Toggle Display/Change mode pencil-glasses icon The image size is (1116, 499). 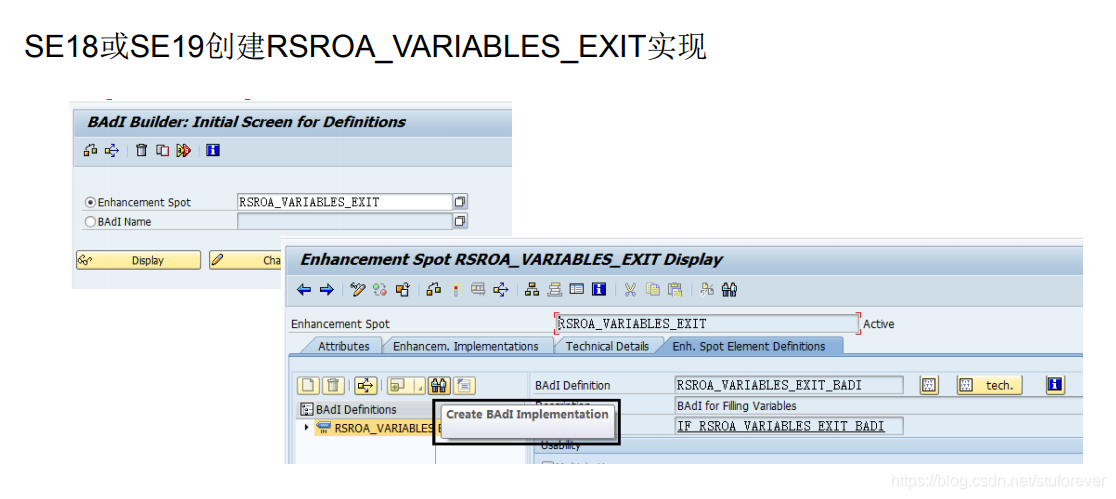click(x=358, y=290)
